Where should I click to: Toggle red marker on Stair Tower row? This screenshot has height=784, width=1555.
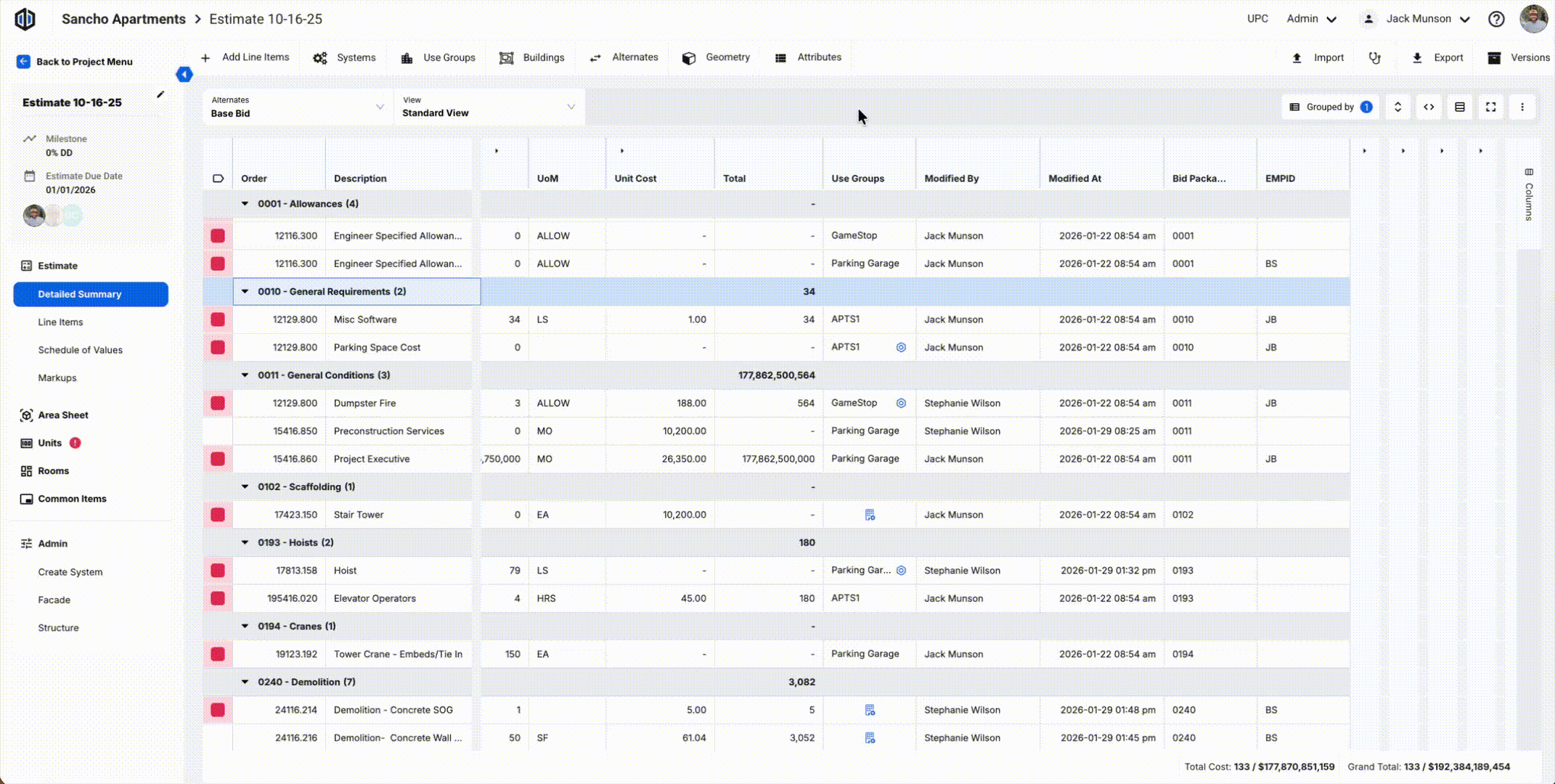218,515
